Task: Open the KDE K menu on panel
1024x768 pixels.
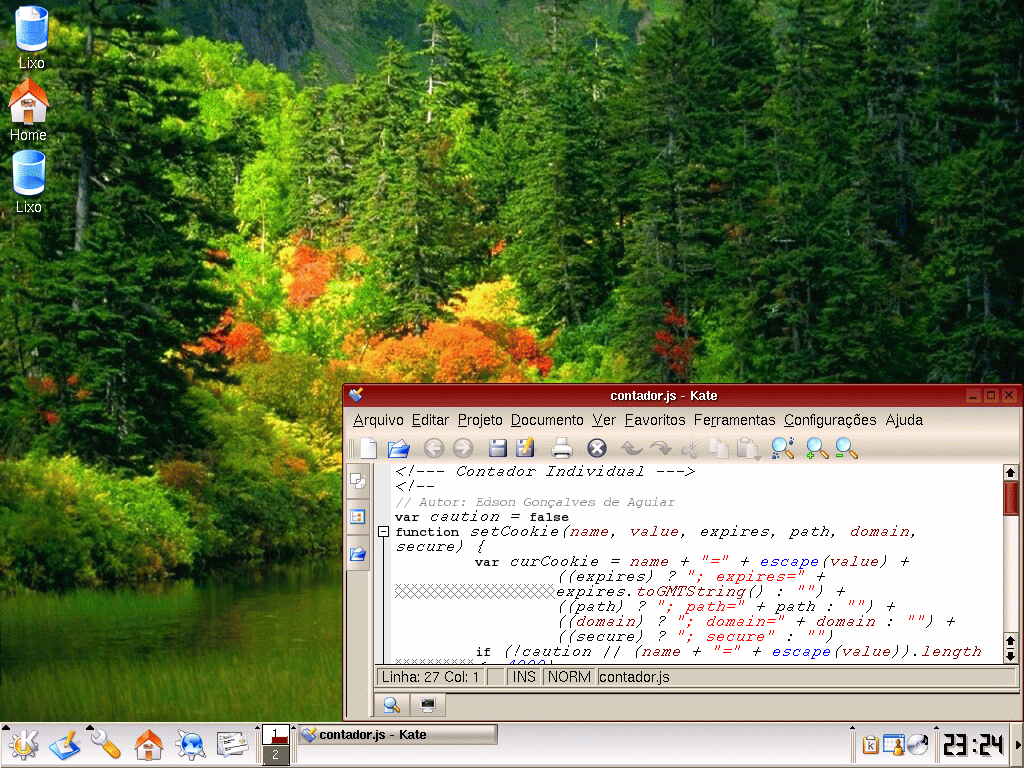Action: pos(23,745)
